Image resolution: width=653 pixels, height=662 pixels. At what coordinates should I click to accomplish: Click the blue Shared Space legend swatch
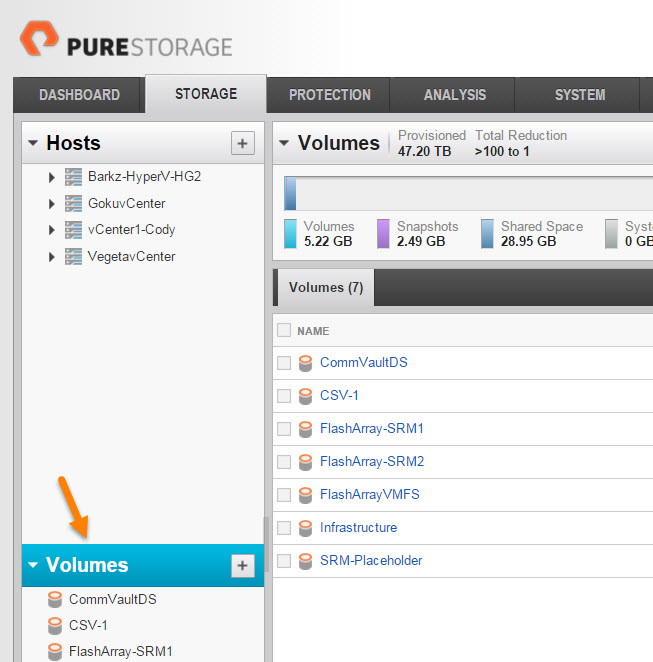pyautogui.click(x=488, y=233)
